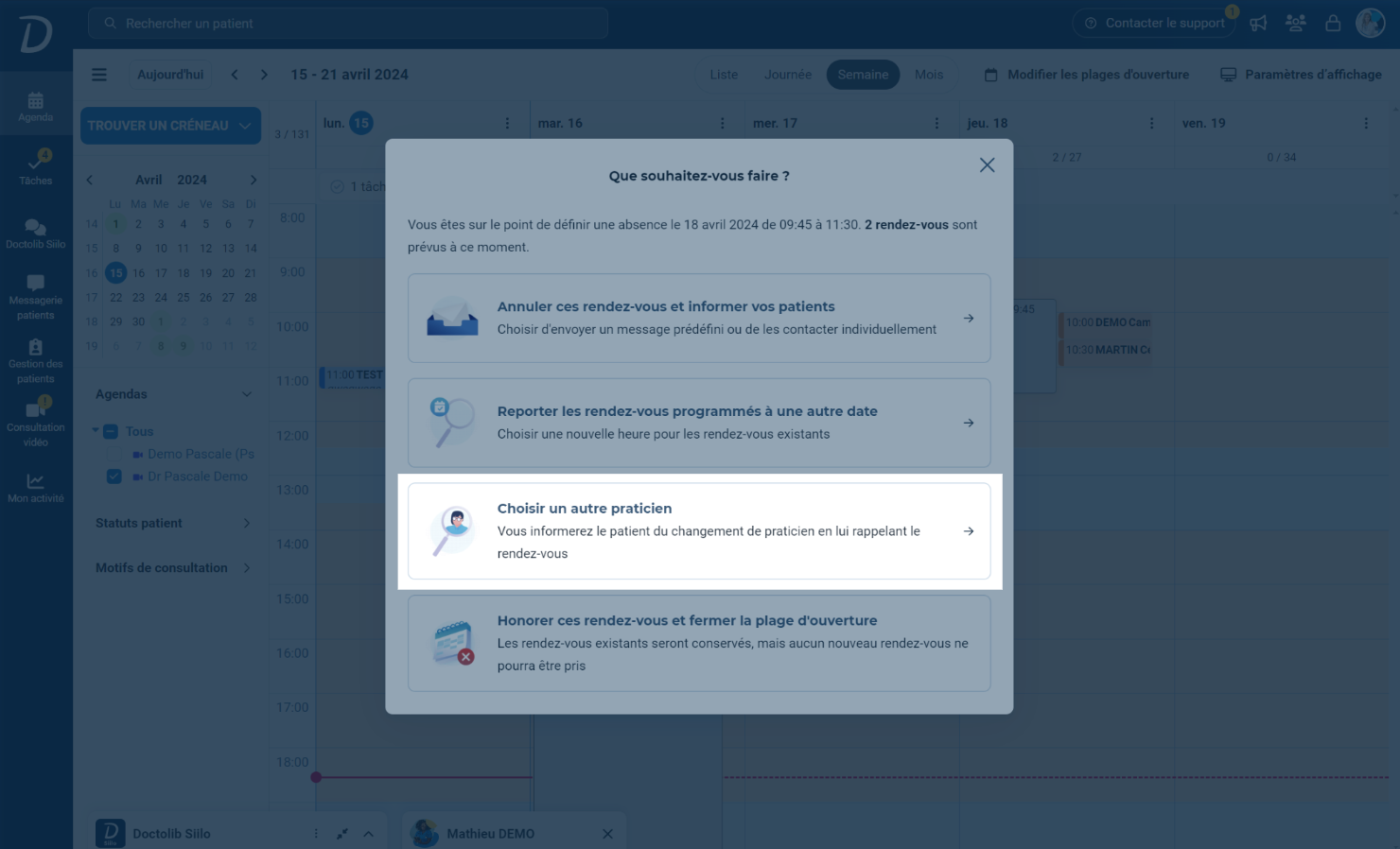Open the TROUVER UN CRÉNEAU dropdown

click(x=170, y=126)
